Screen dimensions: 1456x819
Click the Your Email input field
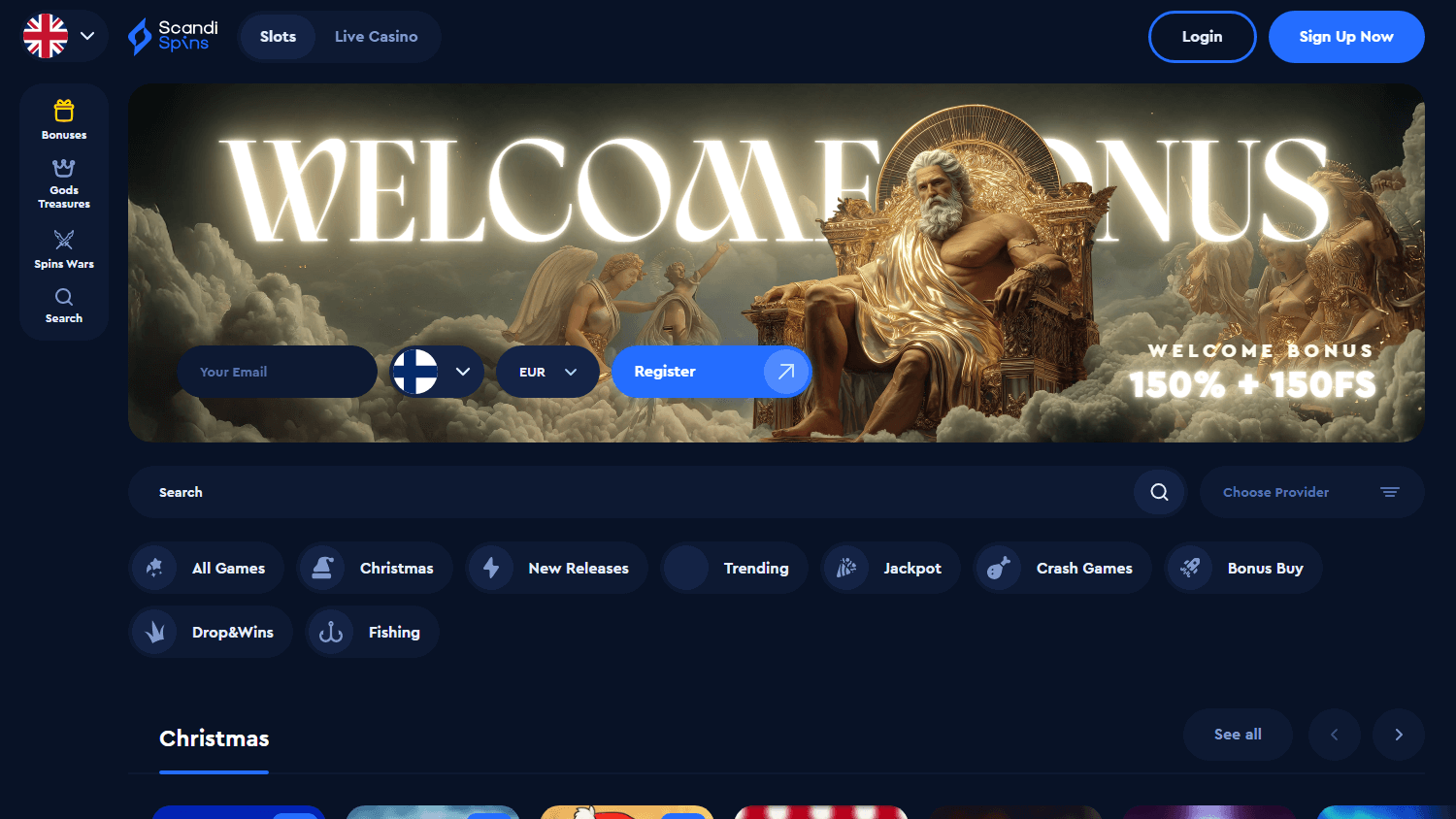(277, 372)
